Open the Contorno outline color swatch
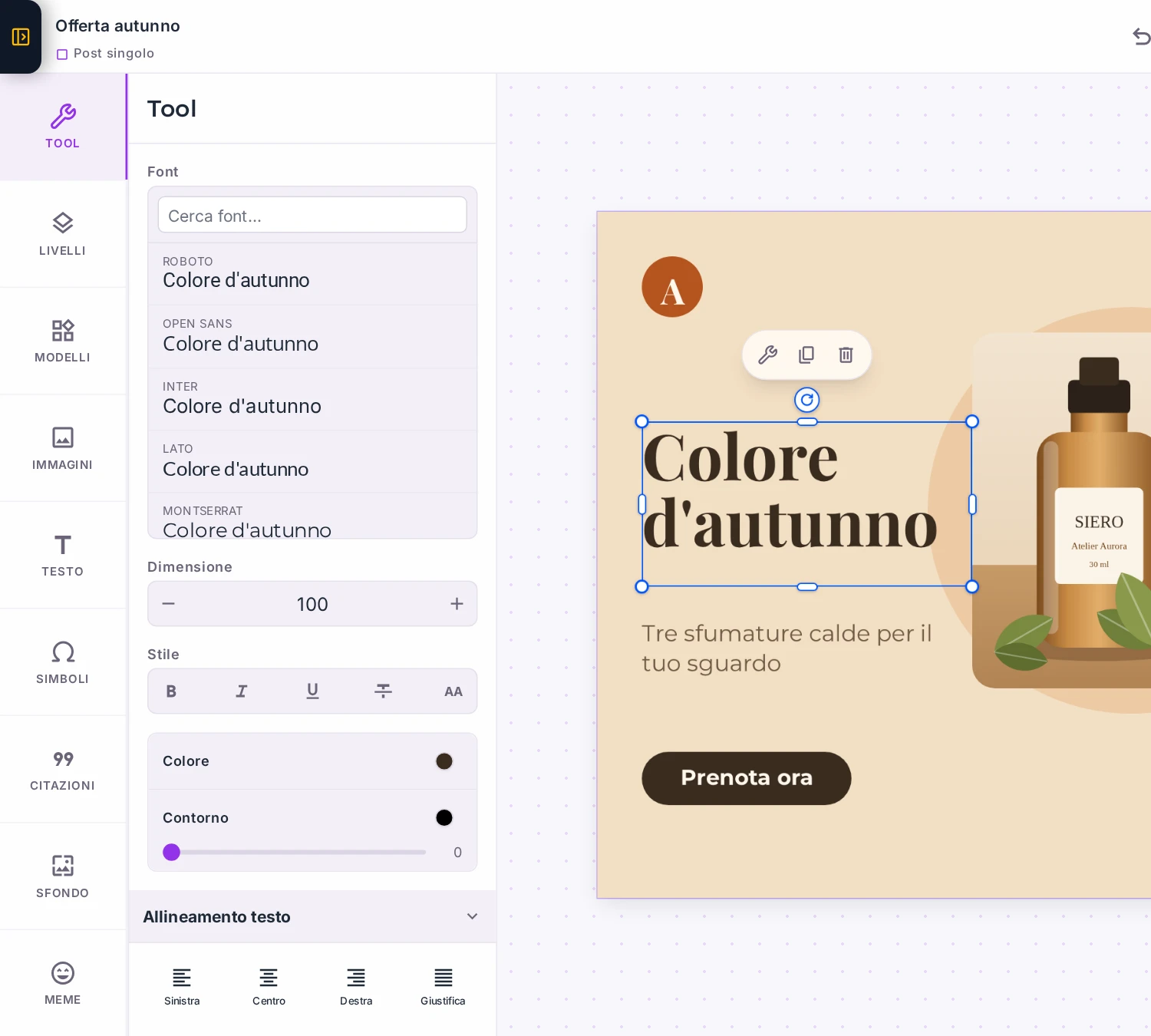Screen dimensions: 1151x1036 click(444, 818)
